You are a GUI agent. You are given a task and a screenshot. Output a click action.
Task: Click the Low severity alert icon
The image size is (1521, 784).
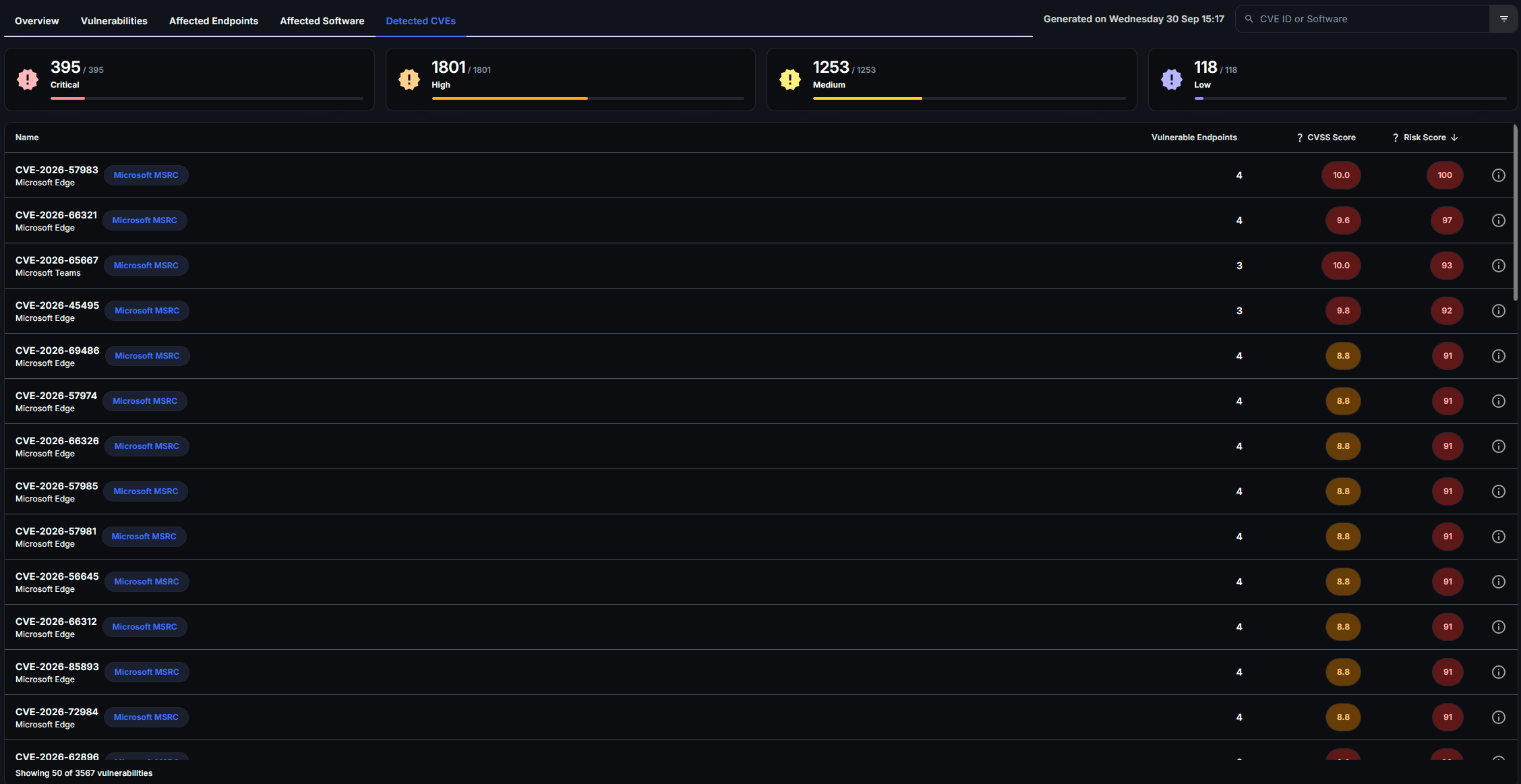coord(1172,79)
